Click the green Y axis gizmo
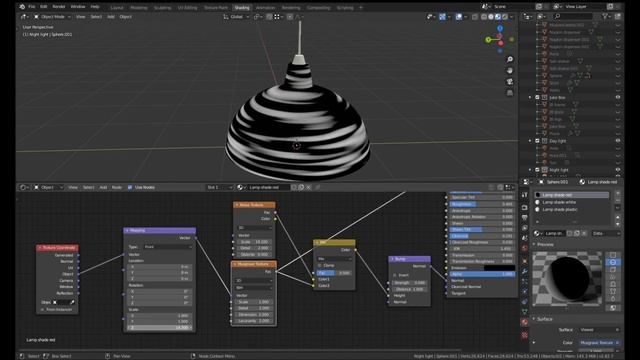This screenshot has width=640, height=360. click(x=488, y=40)
